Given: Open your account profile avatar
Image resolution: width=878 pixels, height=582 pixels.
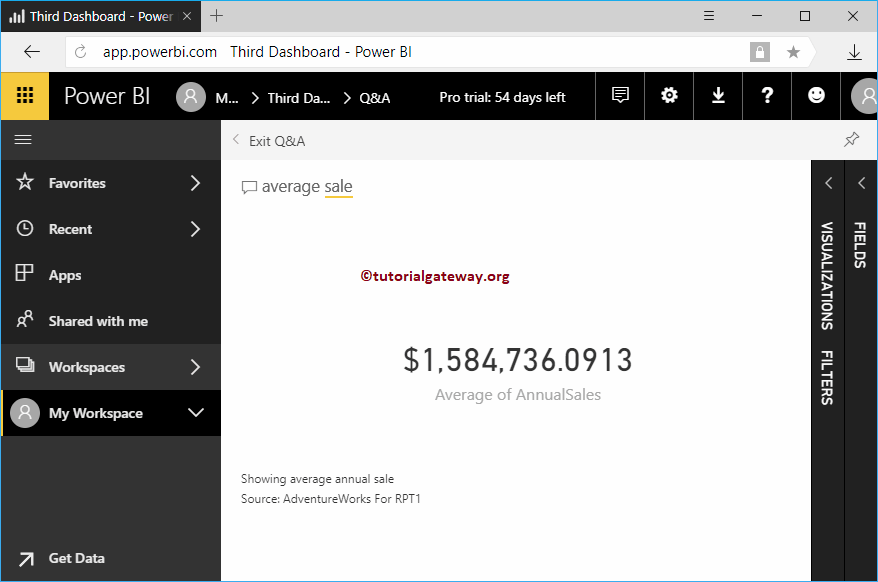Looking at the screenshot, I should 864,96.
